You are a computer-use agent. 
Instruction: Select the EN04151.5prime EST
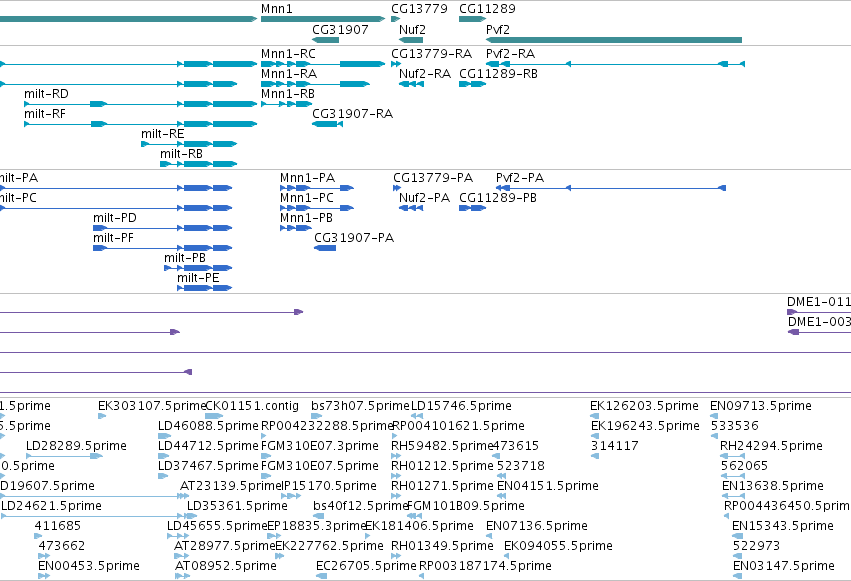(501, 496)
